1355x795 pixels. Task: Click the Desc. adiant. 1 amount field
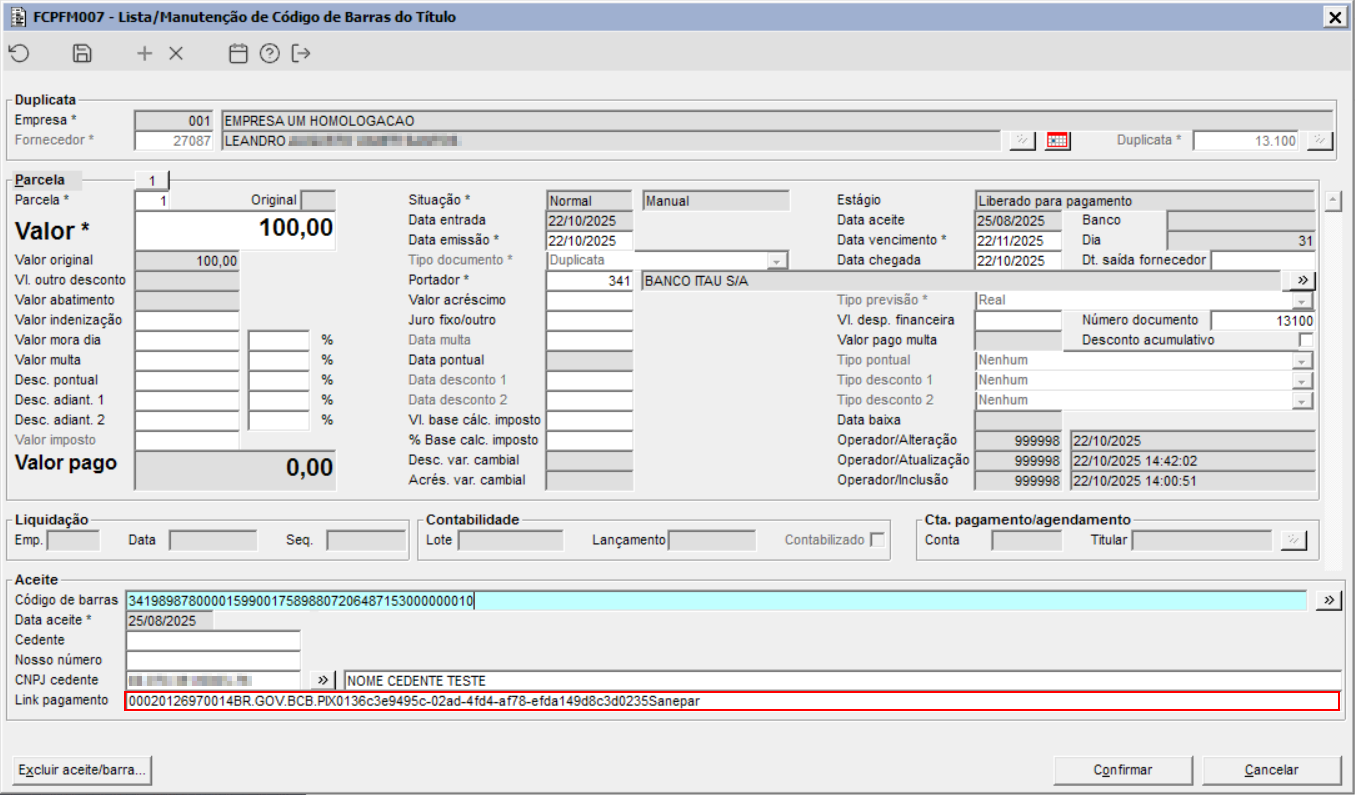(187, 401)
